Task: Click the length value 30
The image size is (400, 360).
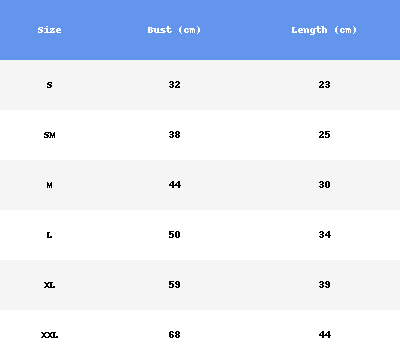Action: coord(324,185)
